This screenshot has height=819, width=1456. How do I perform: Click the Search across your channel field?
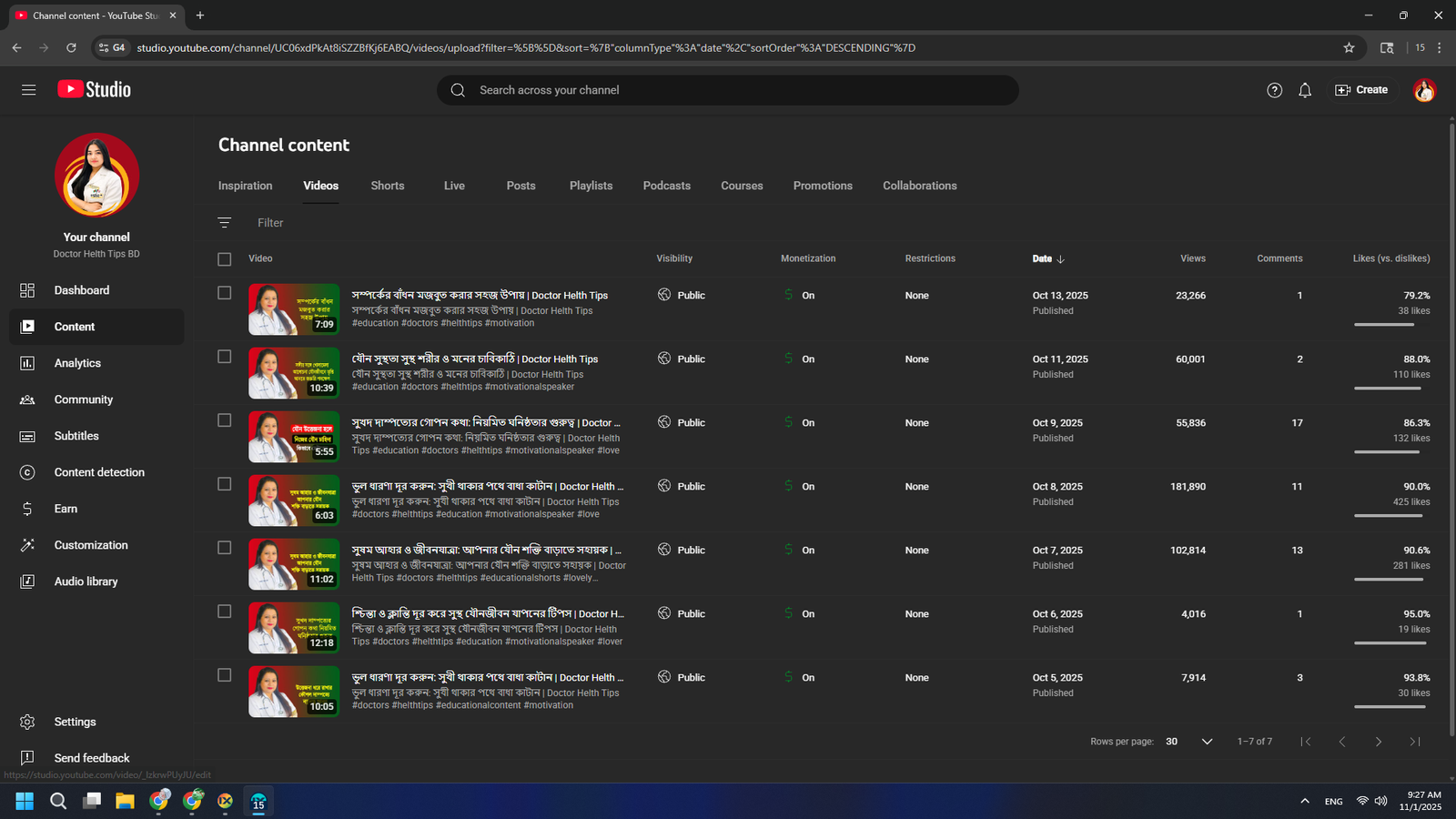pos(728,90)
